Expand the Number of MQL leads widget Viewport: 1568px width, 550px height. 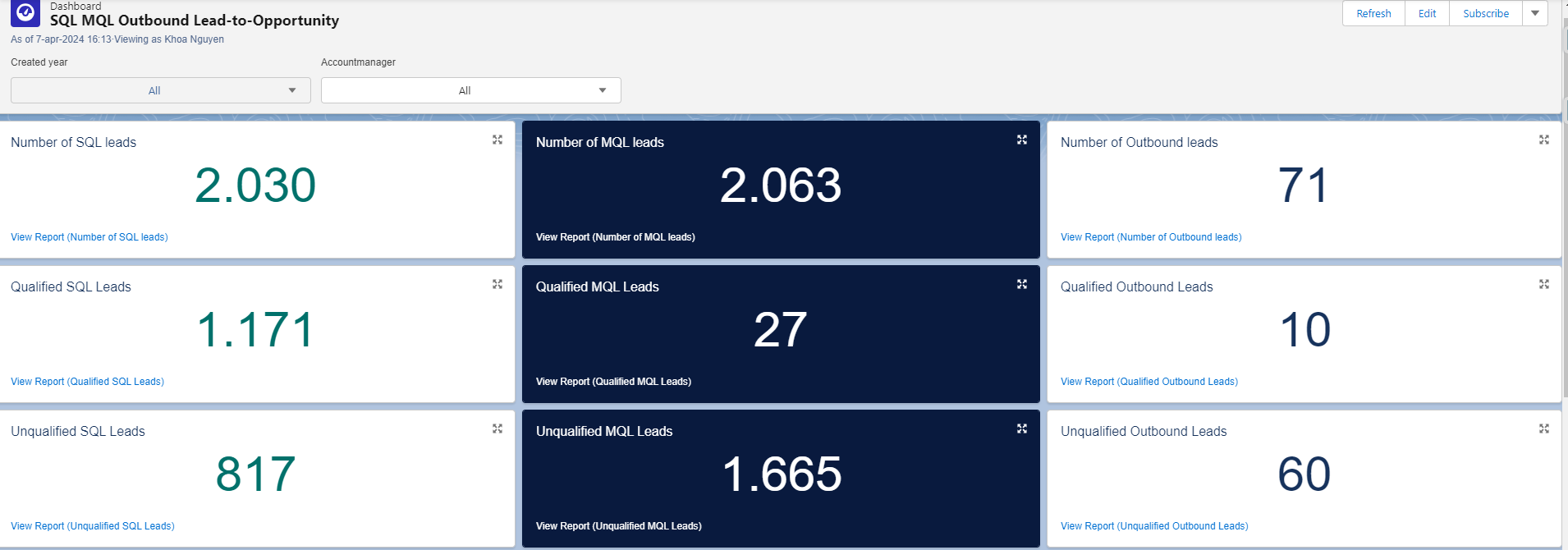click(x=1021, y=140)
